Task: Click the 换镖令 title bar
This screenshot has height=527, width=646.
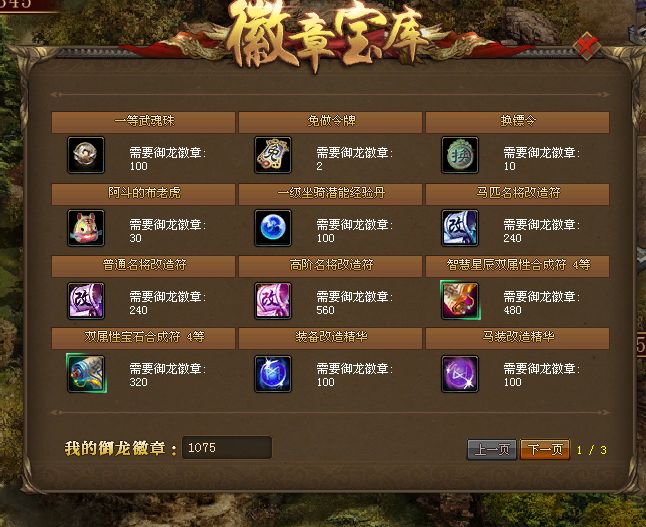Action: 517,122
